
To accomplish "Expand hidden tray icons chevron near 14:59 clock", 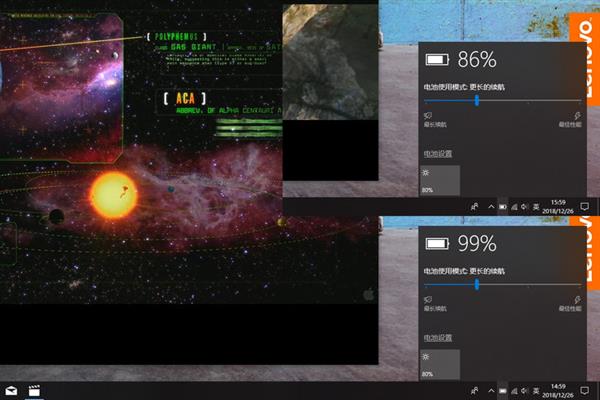I will click(x=491, y=391).
